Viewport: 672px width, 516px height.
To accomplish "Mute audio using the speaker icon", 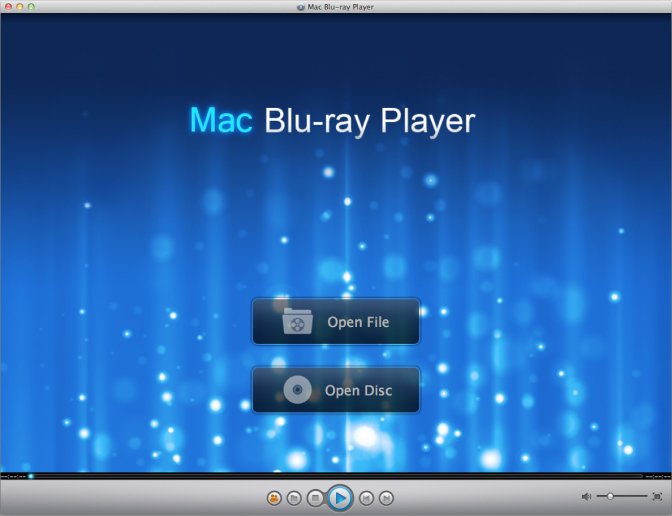I will tap(586, 496).
